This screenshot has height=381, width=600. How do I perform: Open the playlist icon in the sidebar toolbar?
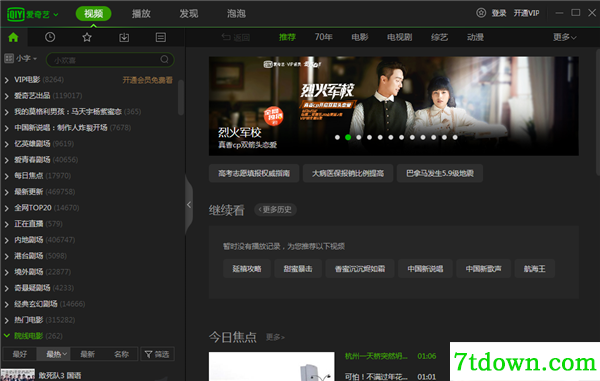tap(161, 37)
